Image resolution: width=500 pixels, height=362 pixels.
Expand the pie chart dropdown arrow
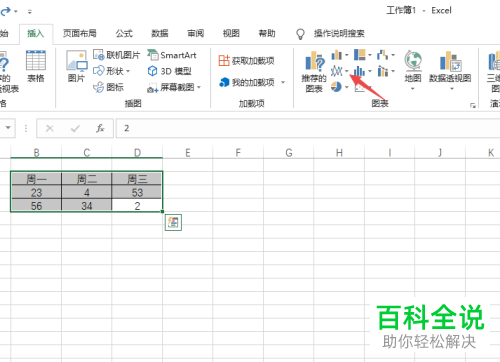347,87
